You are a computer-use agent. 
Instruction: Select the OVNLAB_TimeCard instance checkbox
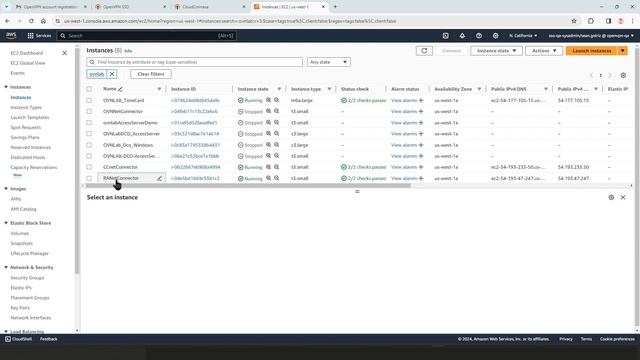pyautogui.click(x=89, y=100)
